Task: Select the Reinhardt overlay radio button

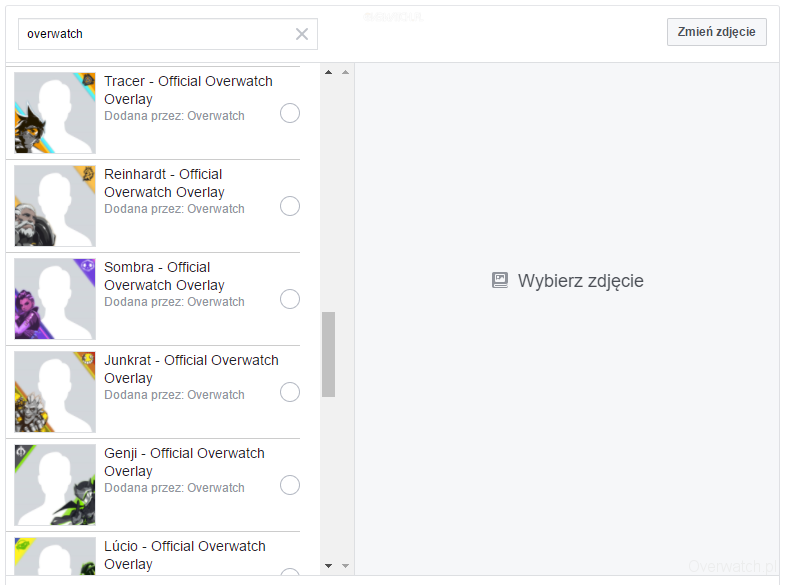Action: click(290, 206)
